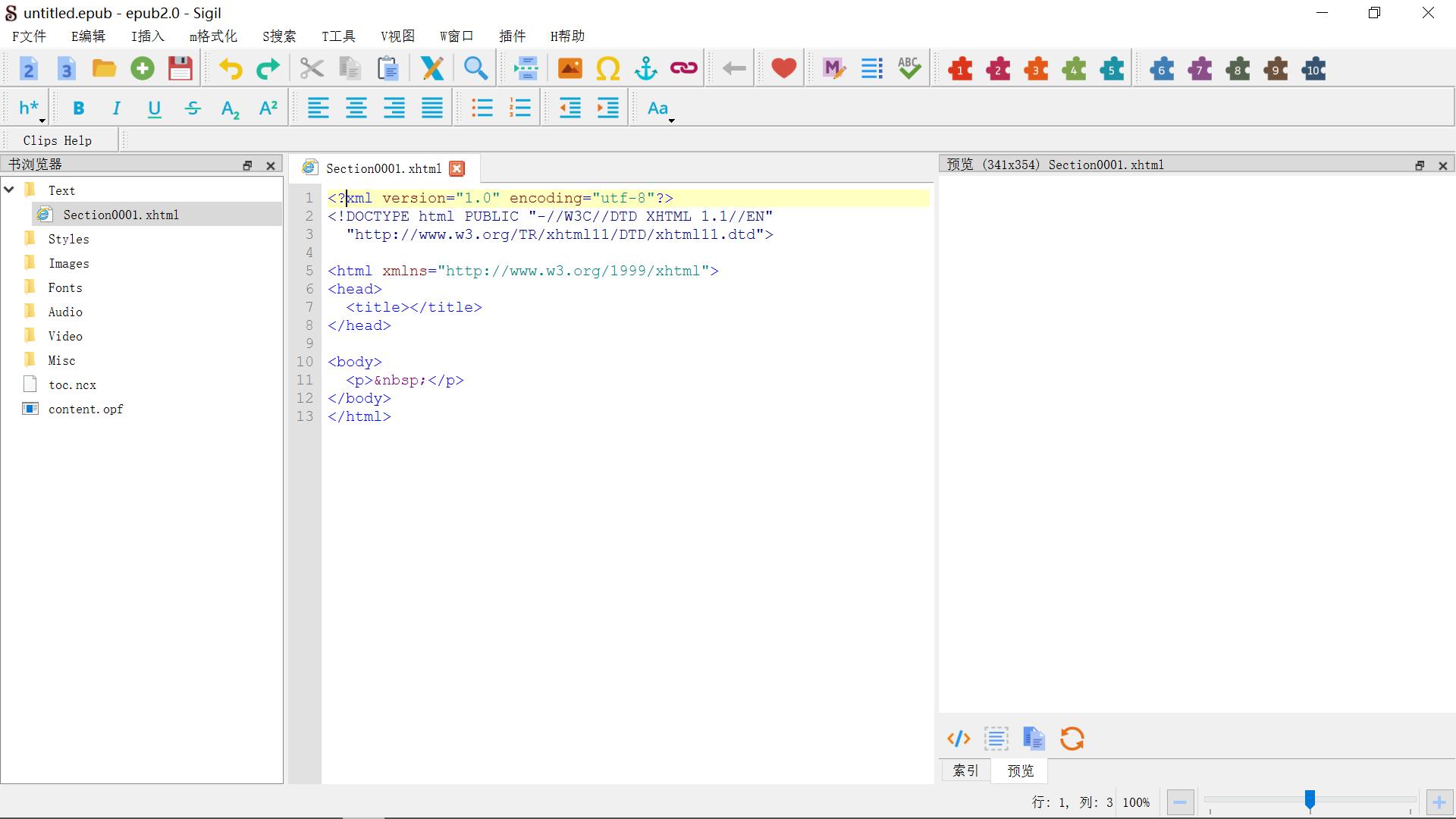The height and width of the screenshot is (819, 1456).
Task: Click the Insert Anchor icon
Action: (645, 69)
